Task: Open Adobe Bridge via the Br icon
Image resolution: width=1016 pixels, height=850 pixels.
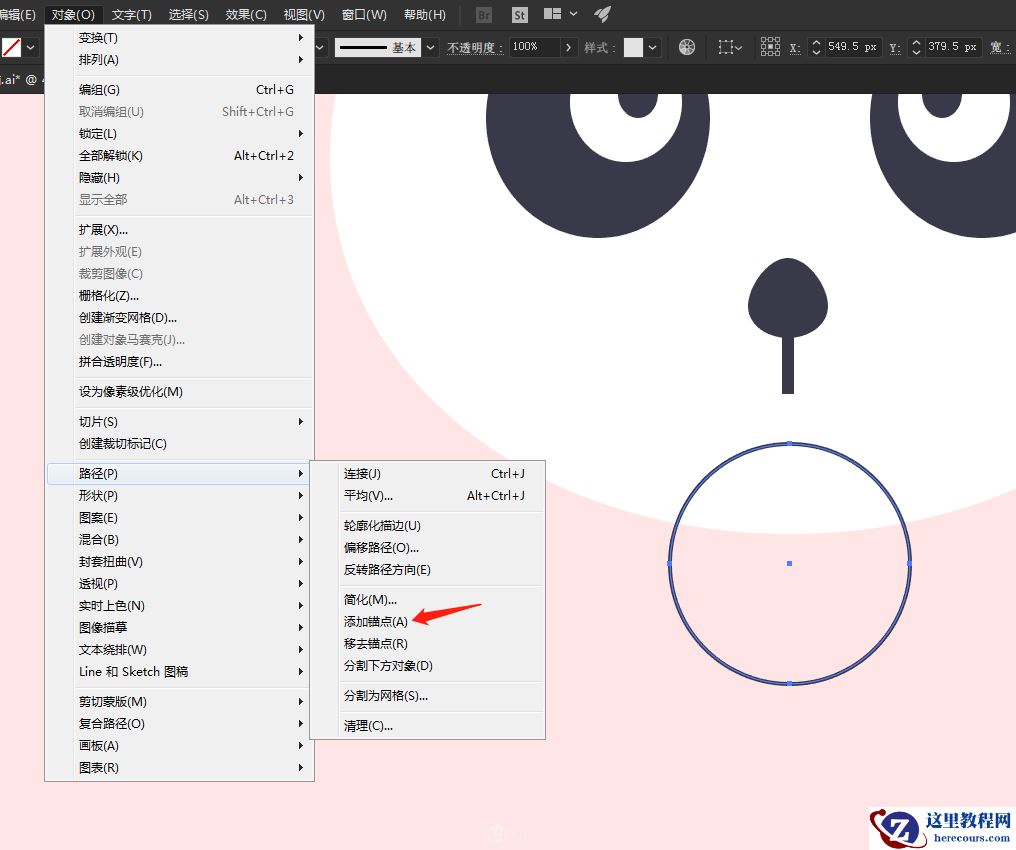Action: click(482, 14)
